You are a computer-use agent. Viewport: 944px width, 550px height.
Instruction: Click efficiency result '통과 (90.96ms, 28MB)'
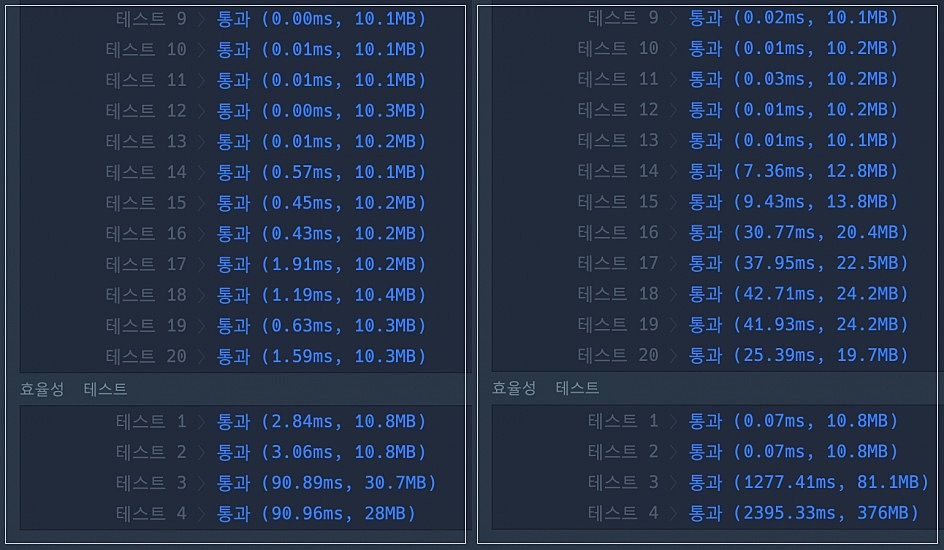tap(316, 513)
